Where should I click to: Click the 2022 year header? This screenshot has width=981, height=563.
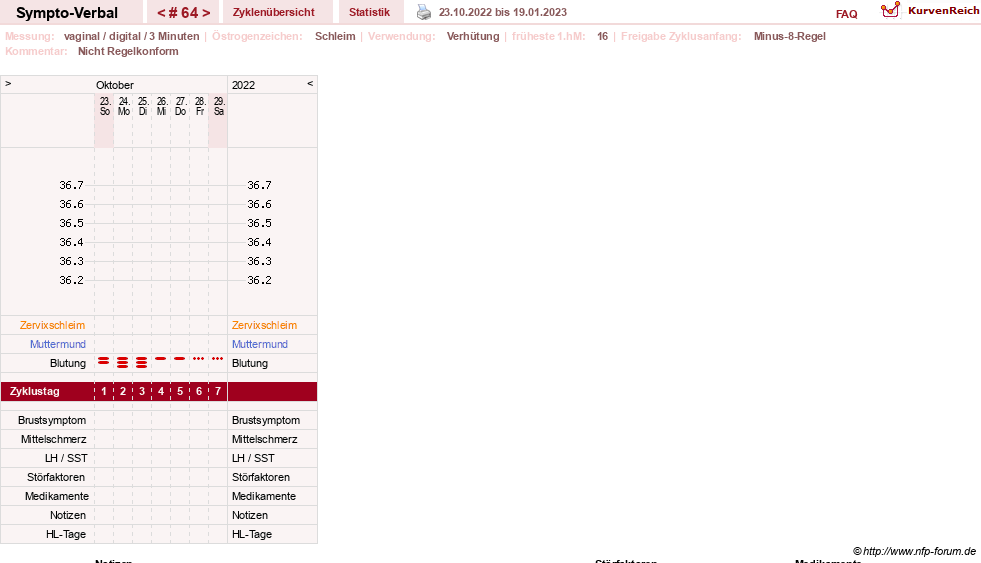pyautogui.click(x=243, y=85)
